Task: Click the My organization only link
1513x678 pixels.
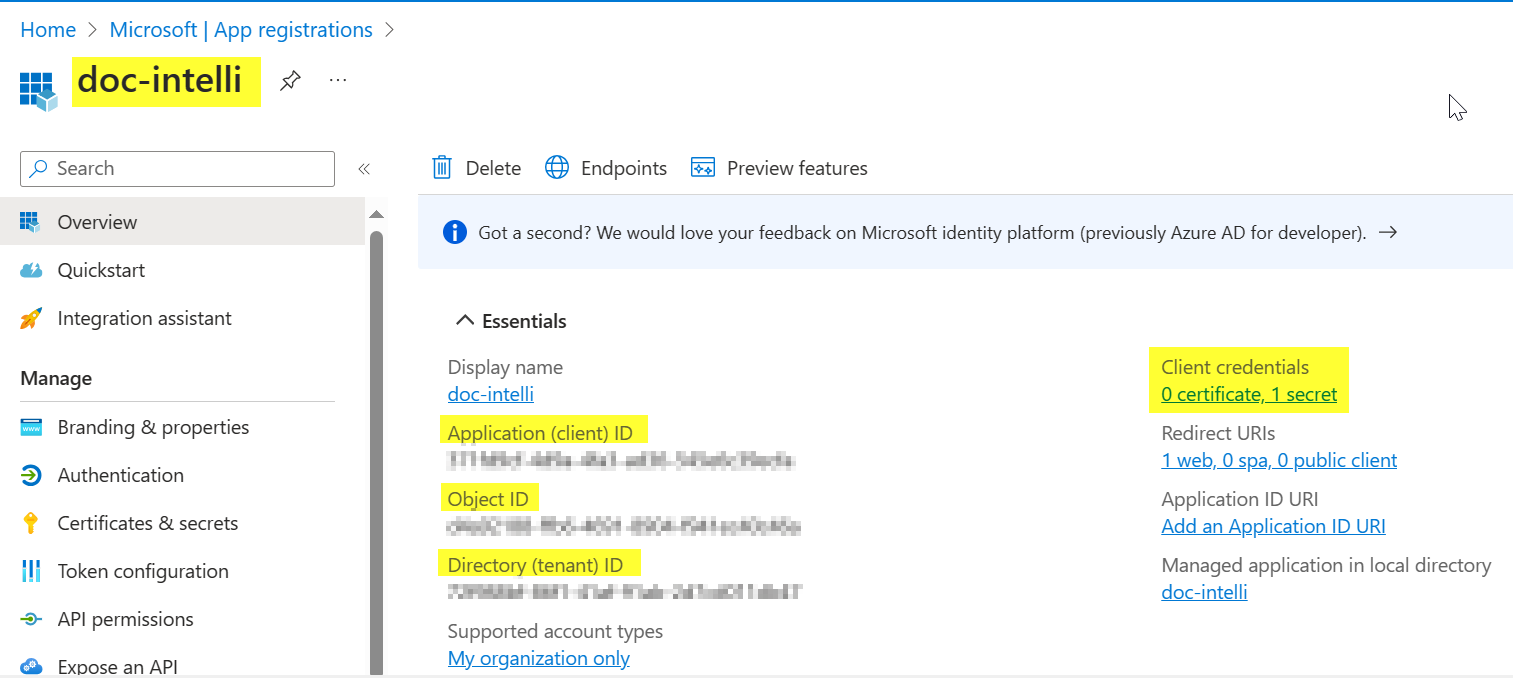Action: (539, 658)
